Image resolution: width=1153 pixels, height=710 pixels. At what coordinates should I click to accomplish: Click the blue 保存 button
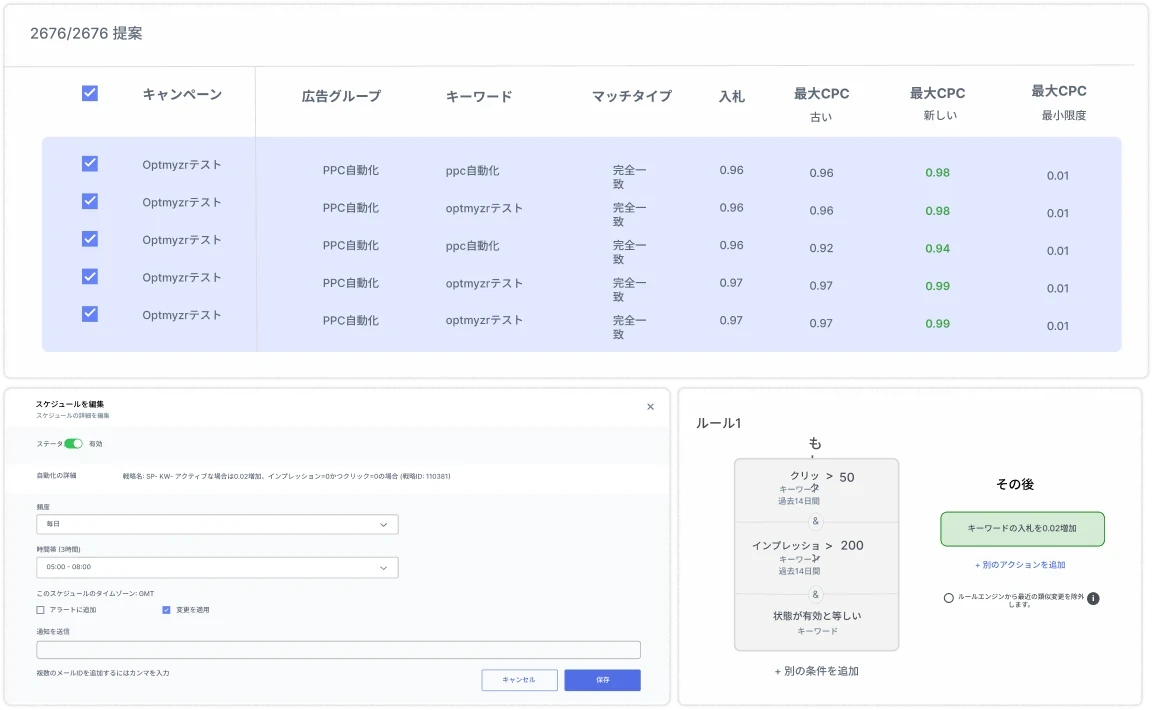(x=602, y=680)
